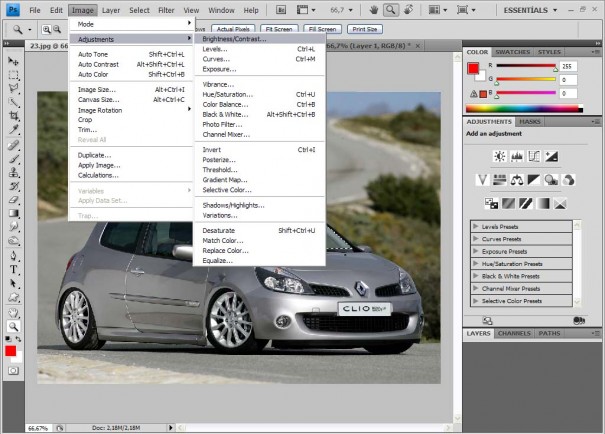Select the Horizontal Type tool

click(14, 270)
